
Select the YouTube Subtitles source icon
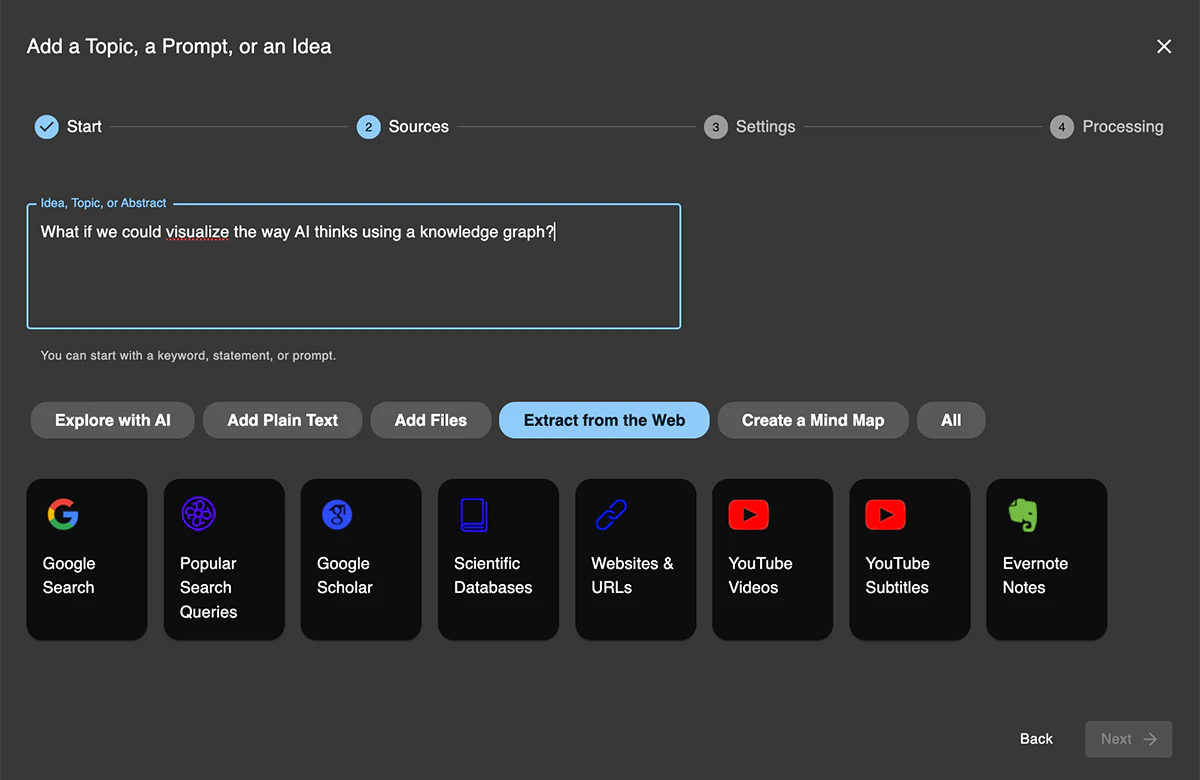(x=885, y=514)
